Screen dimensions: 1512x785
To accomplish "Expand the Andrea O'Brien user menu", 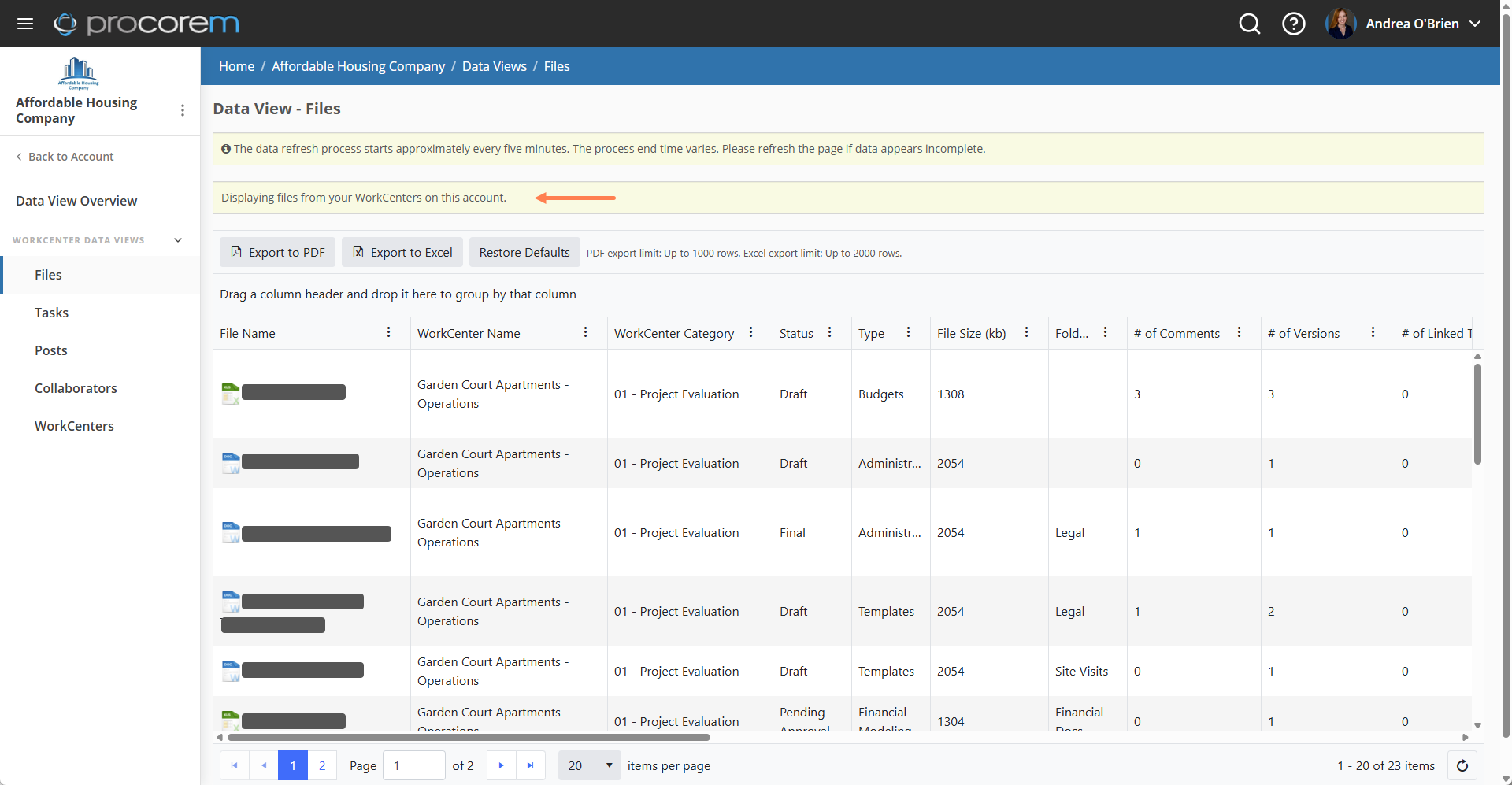I will click(1475, 24).
